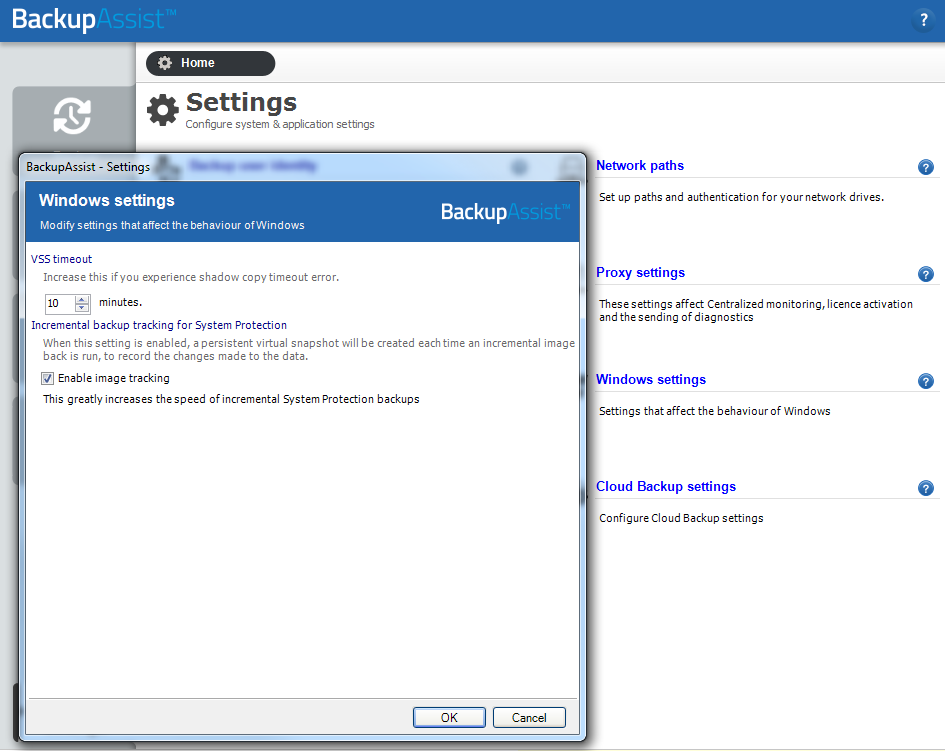The width and height of the screenshot is (945, 751).
Task: Open the Cloud Backup settings link
Action: tap(666, 487)
